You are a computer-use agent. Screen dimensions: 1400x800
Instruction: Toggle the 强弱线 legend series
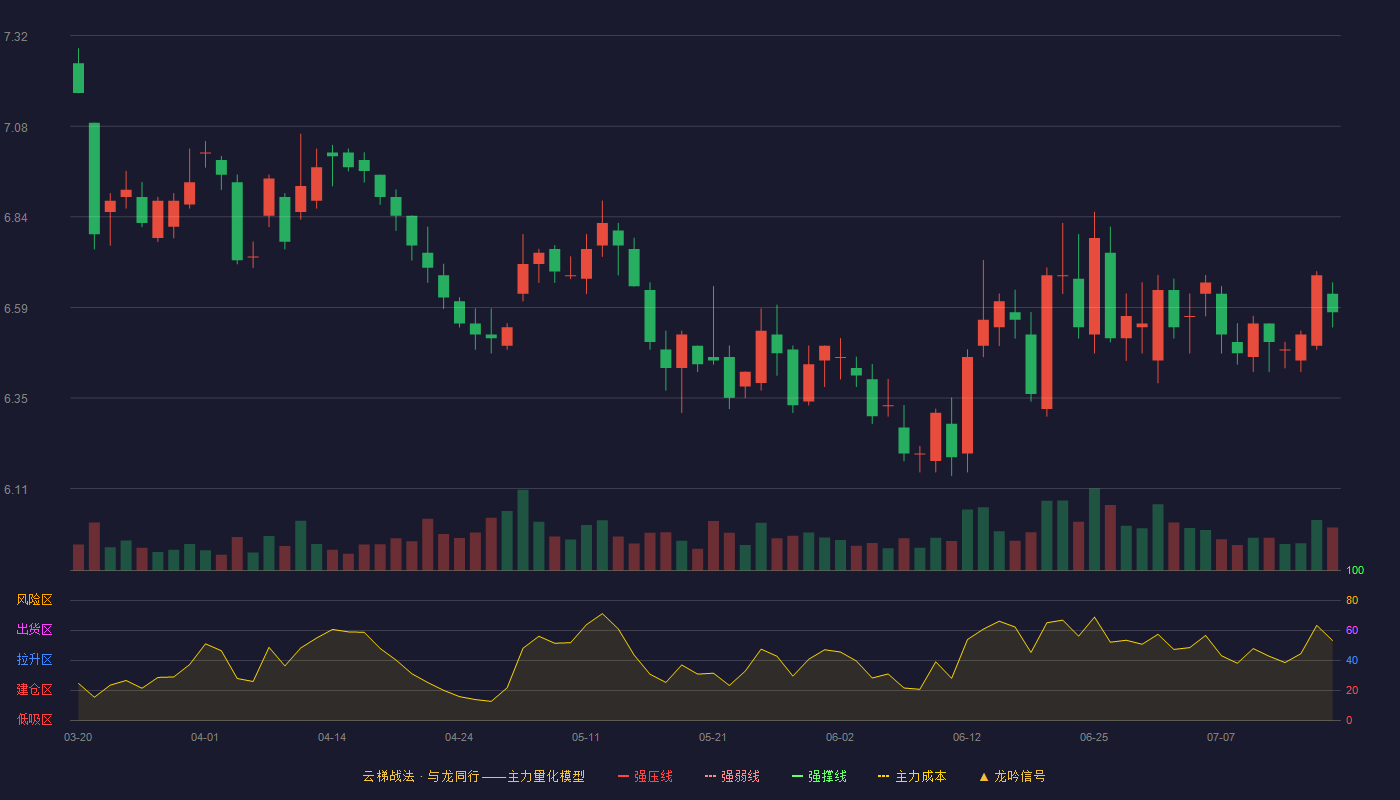(732, 776)
